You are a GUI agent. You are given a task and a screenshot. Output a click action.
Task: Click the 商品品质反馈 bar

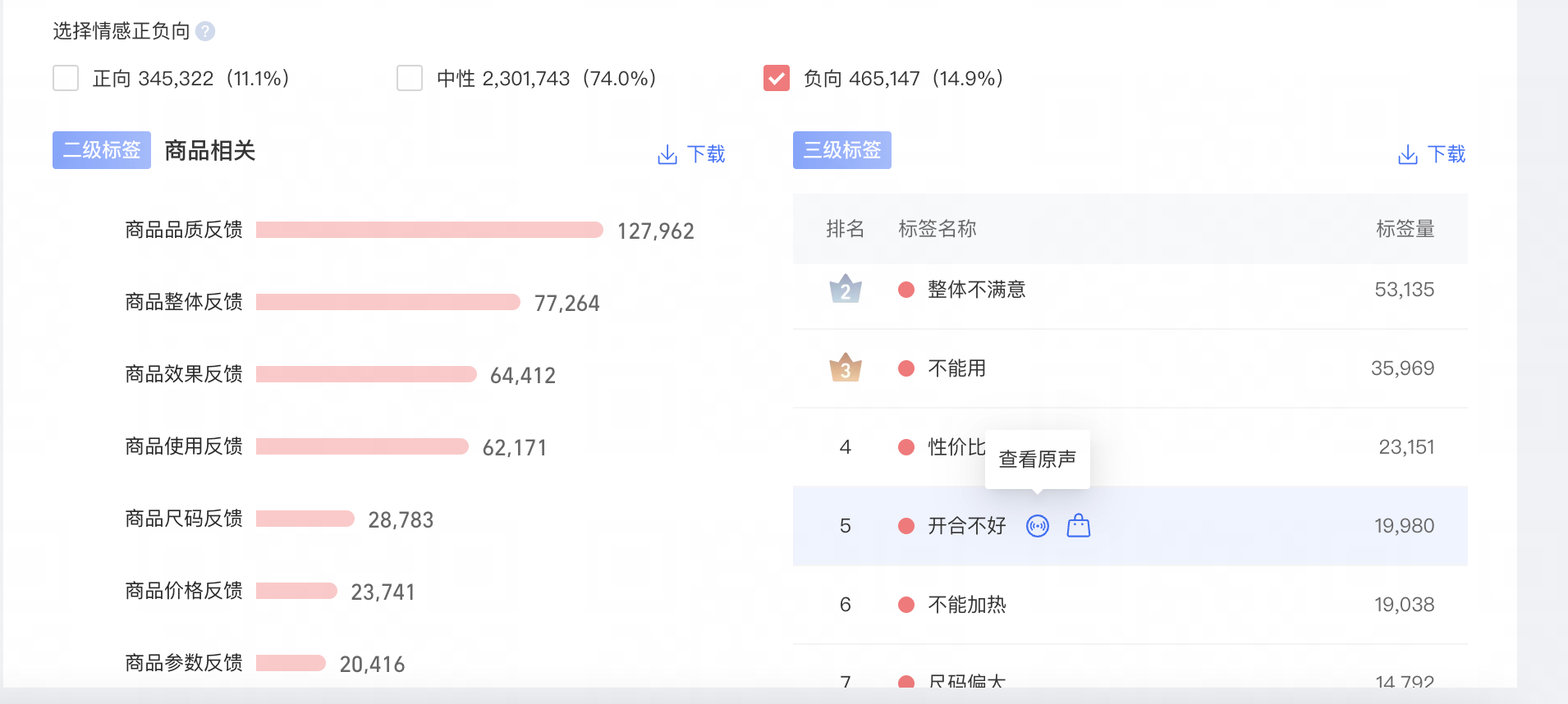[429, 230]
